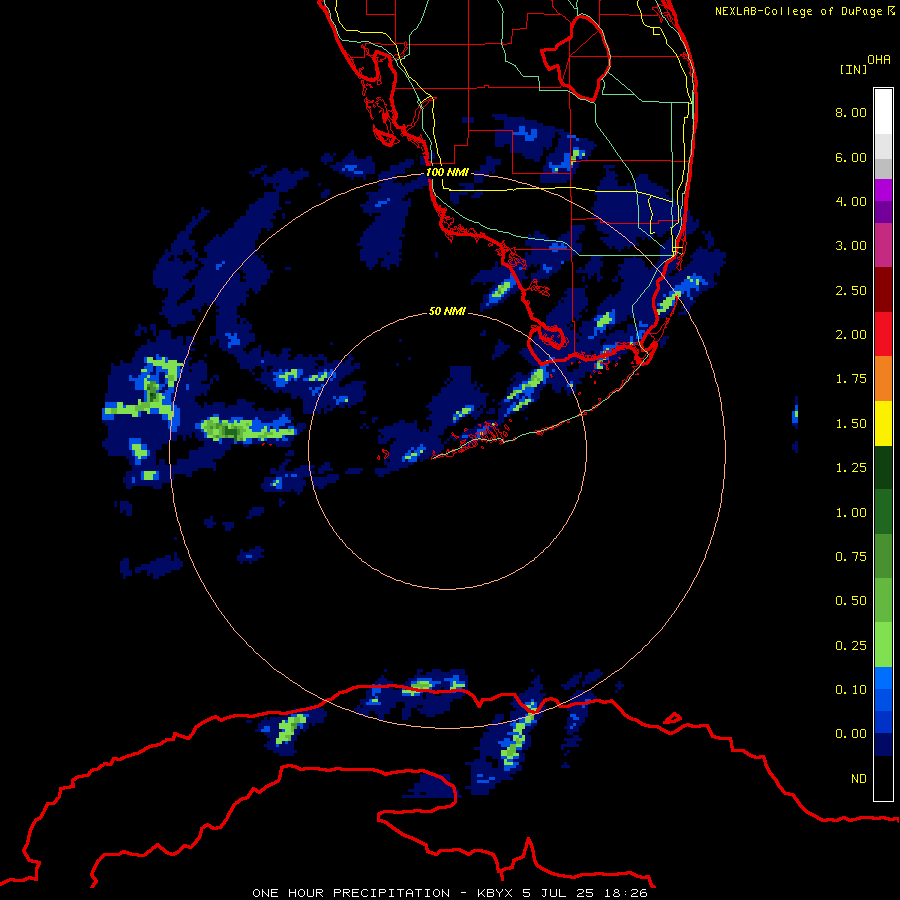900x900 pixels.
Task: Select the 1.75 legend value
Action: 851,379
